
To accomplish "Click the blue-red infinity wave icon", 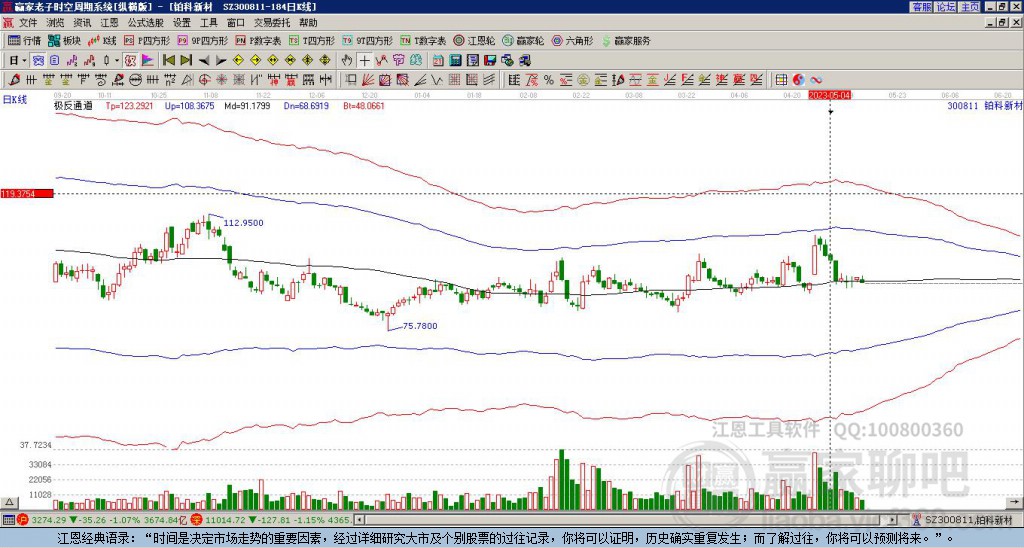I will [816, 80].
